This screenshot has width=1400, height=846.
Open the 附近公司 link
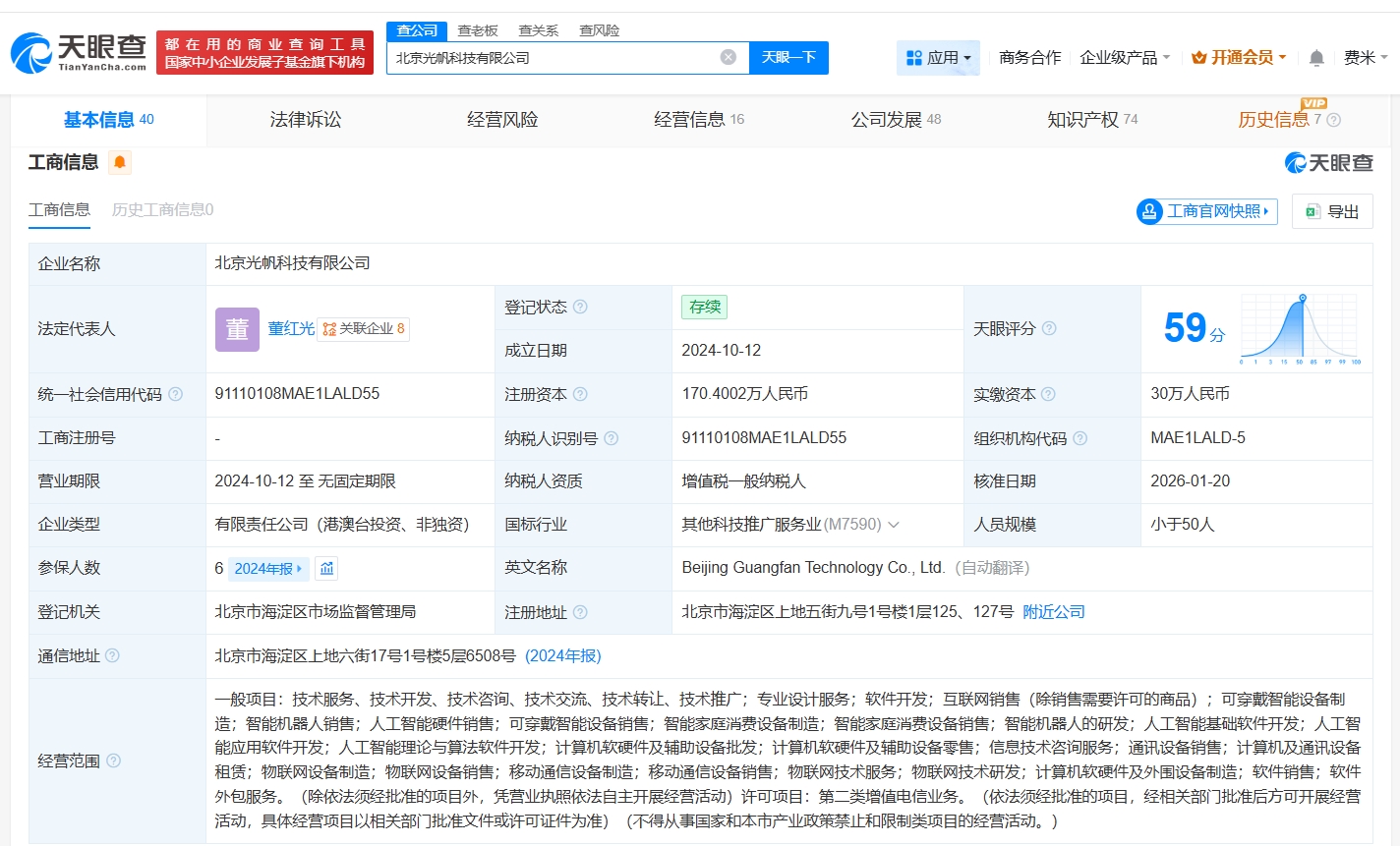[1054, 611]
